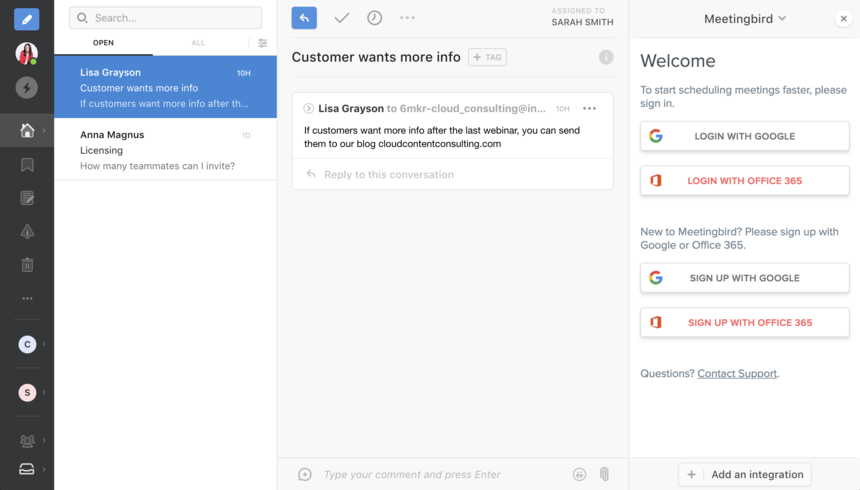Click the sidebar more dots icon

click(x=27, y=298)
